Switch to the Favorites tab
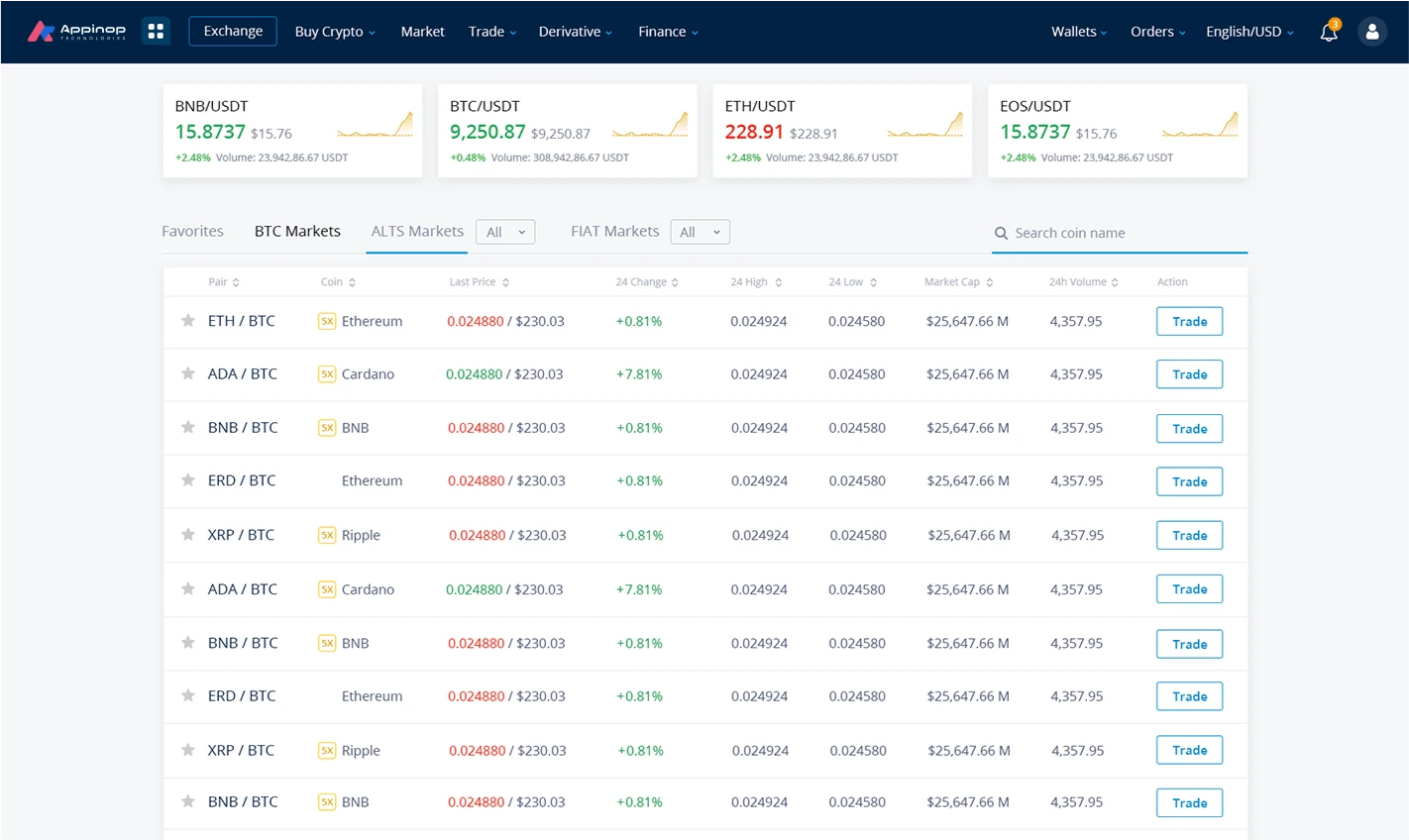 pyautogui.click(x=192, y=231)
